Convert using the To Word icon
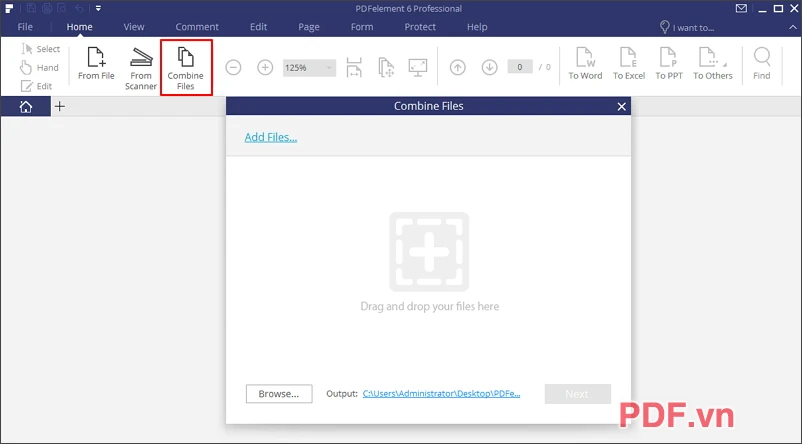 pyautogui.click(x=585, y=63)
